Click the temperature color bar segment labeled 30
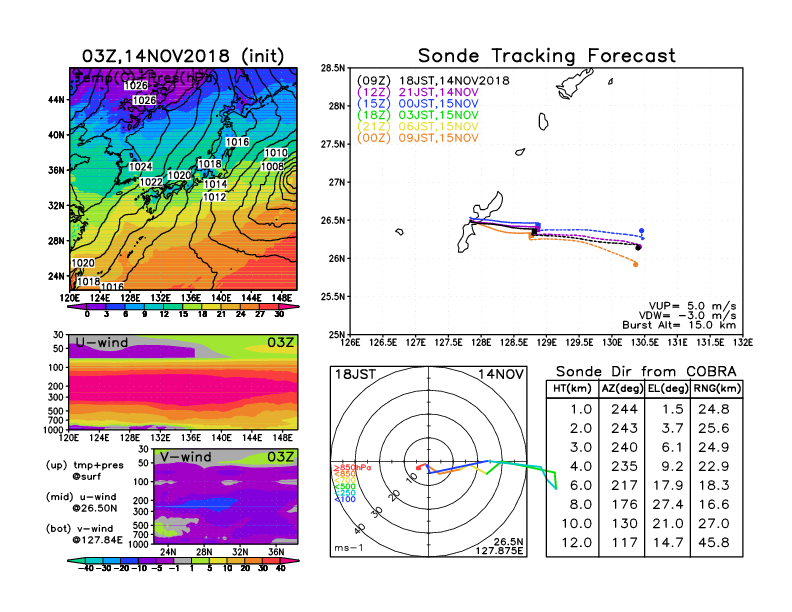The height and width of the screenshot is (612, 792). pyautogui.click(x=287, y=306)
